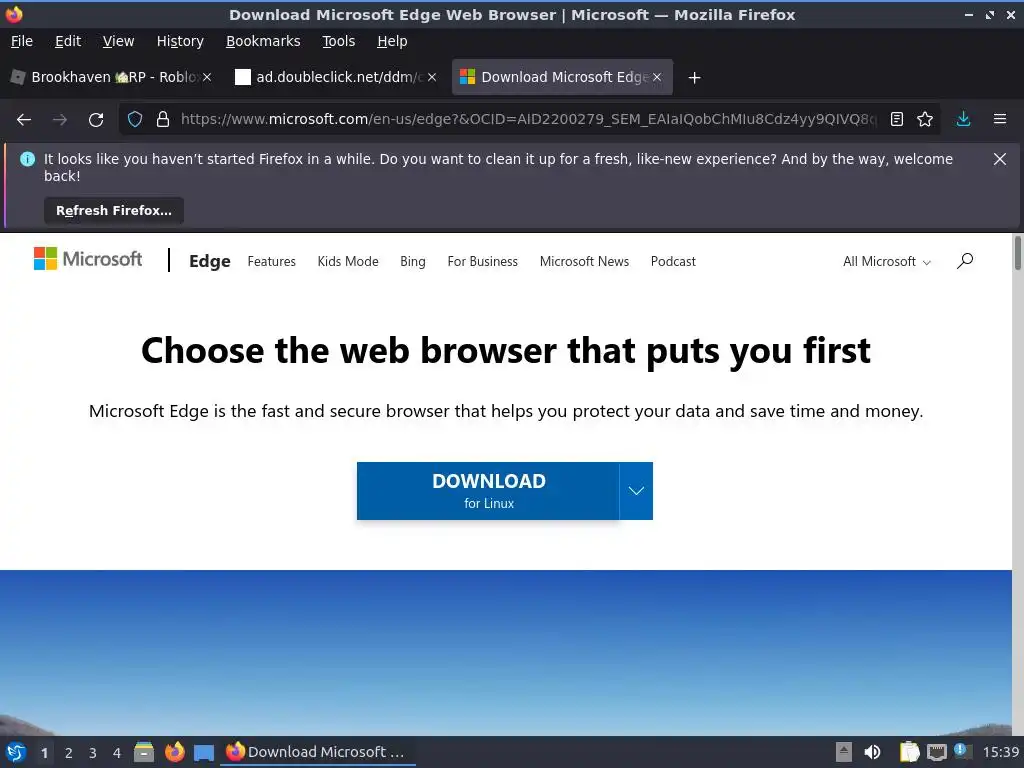This screenshot has height=768, width=1024.
Task: Close the Brookhaven RP Roblox tab
Action: pos(207,77)
